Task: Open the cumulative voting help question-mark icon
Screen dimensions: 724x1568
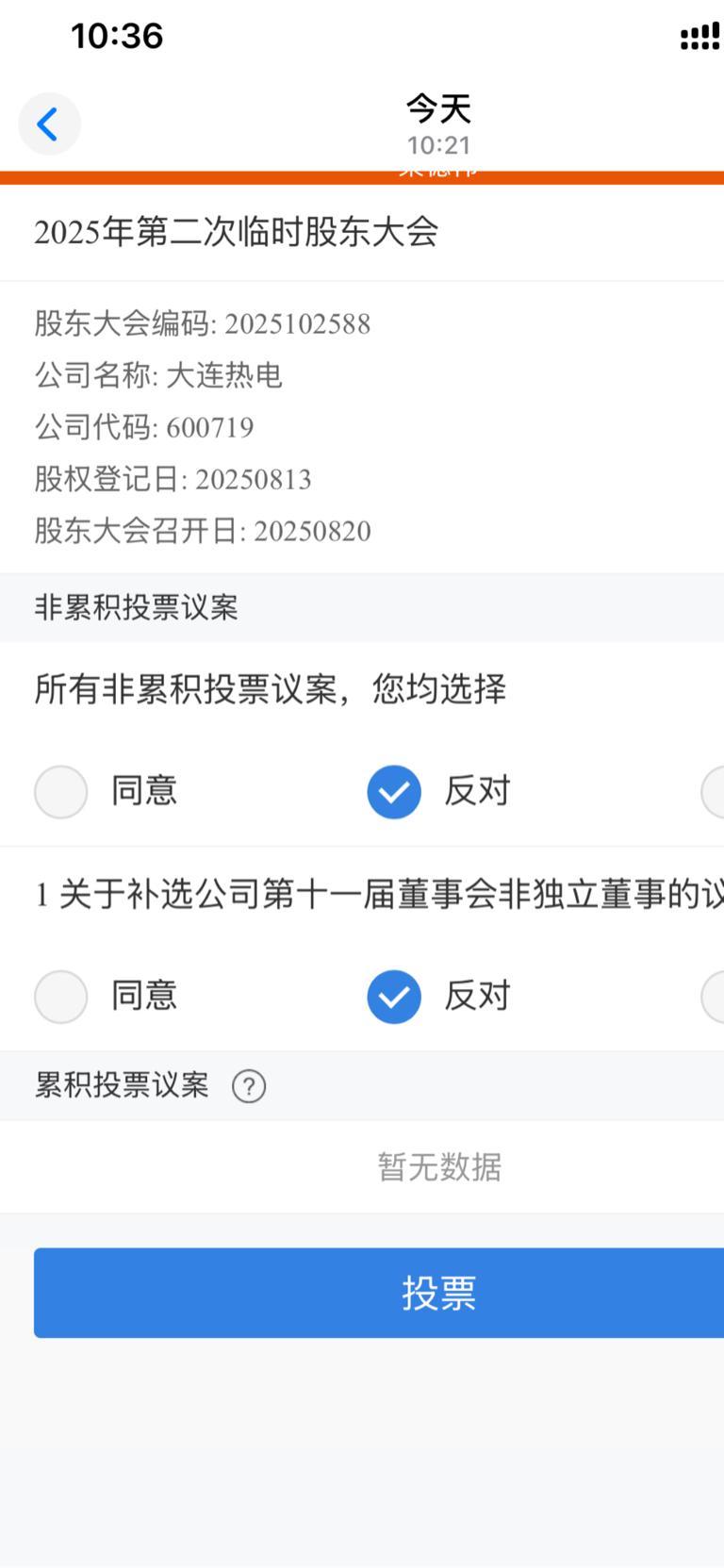Action: point(249,1086)
